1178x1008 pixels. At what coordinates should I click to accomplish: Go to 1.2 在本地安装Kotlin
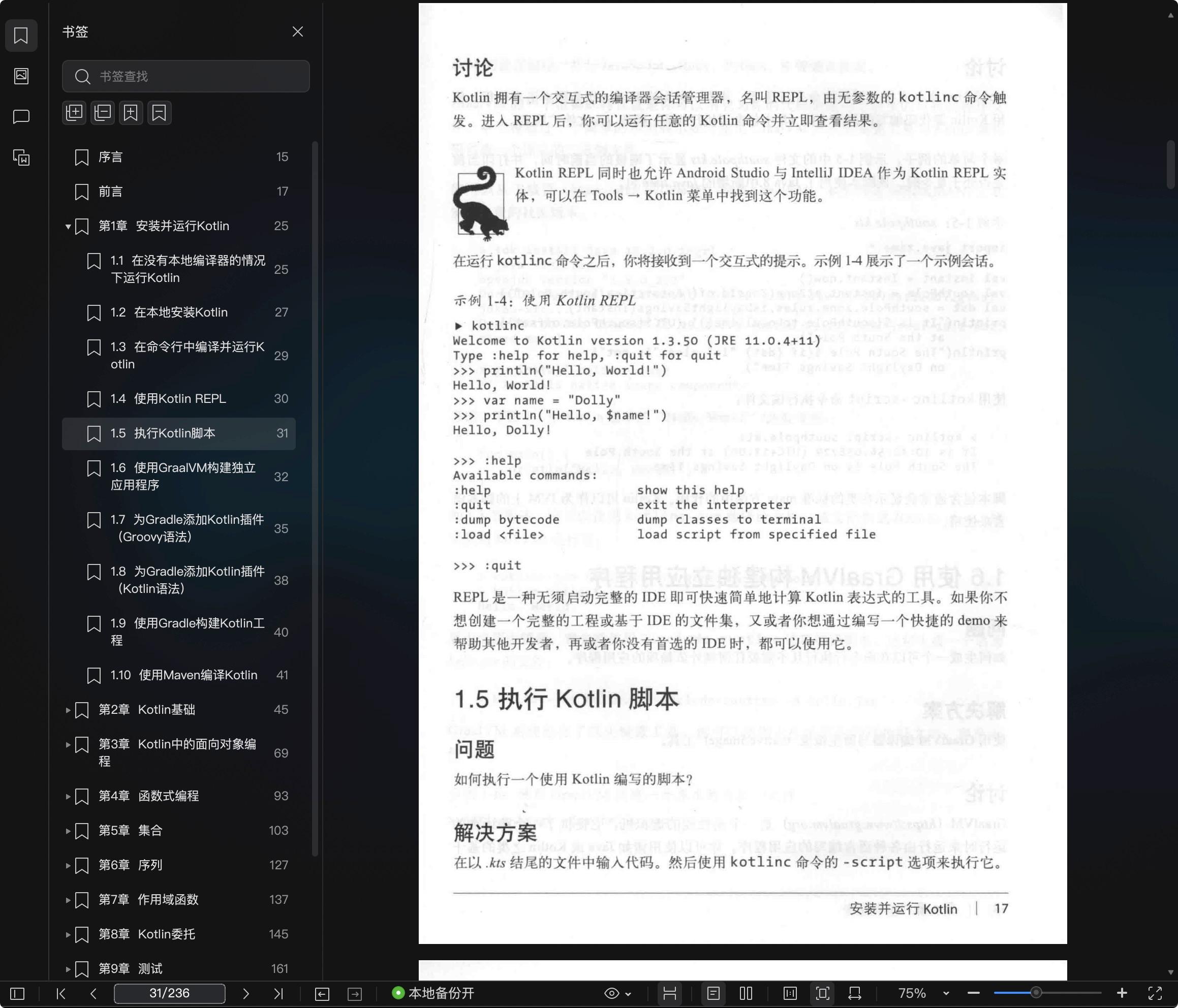pyautogui.click(x=178, y=312)
